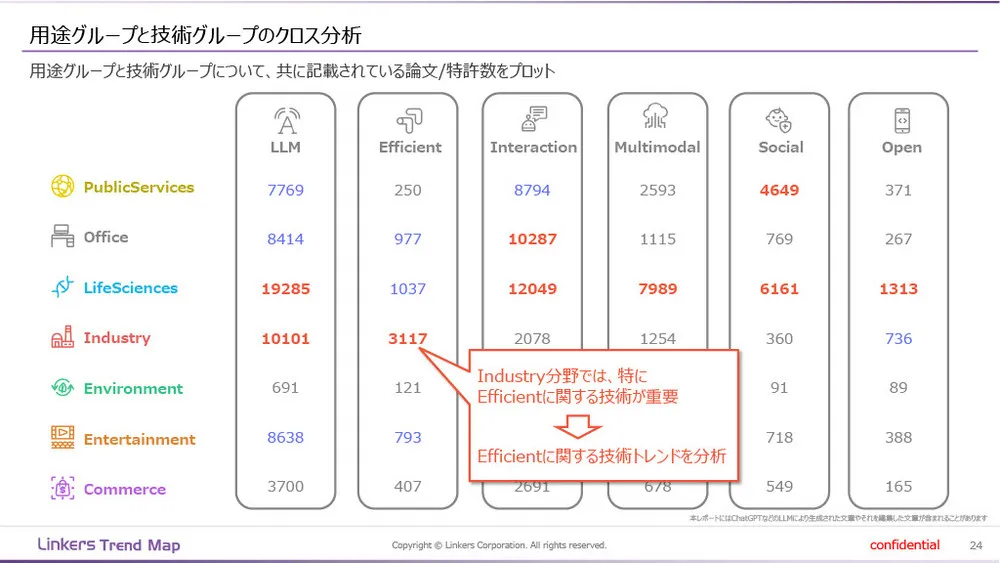
Task: Click the value 3700 for Commerce LLM
Action: 286,486
